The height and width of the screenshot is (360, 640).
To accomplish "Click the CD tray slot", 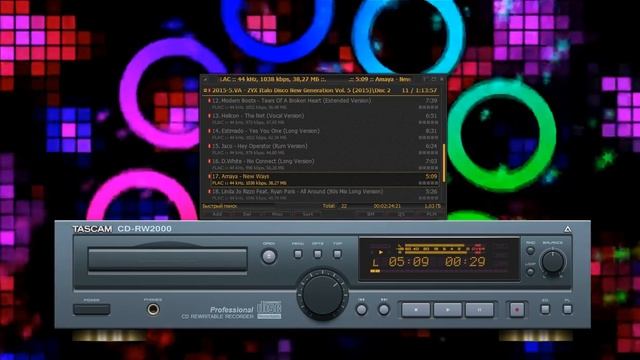I will pos(167,260).
